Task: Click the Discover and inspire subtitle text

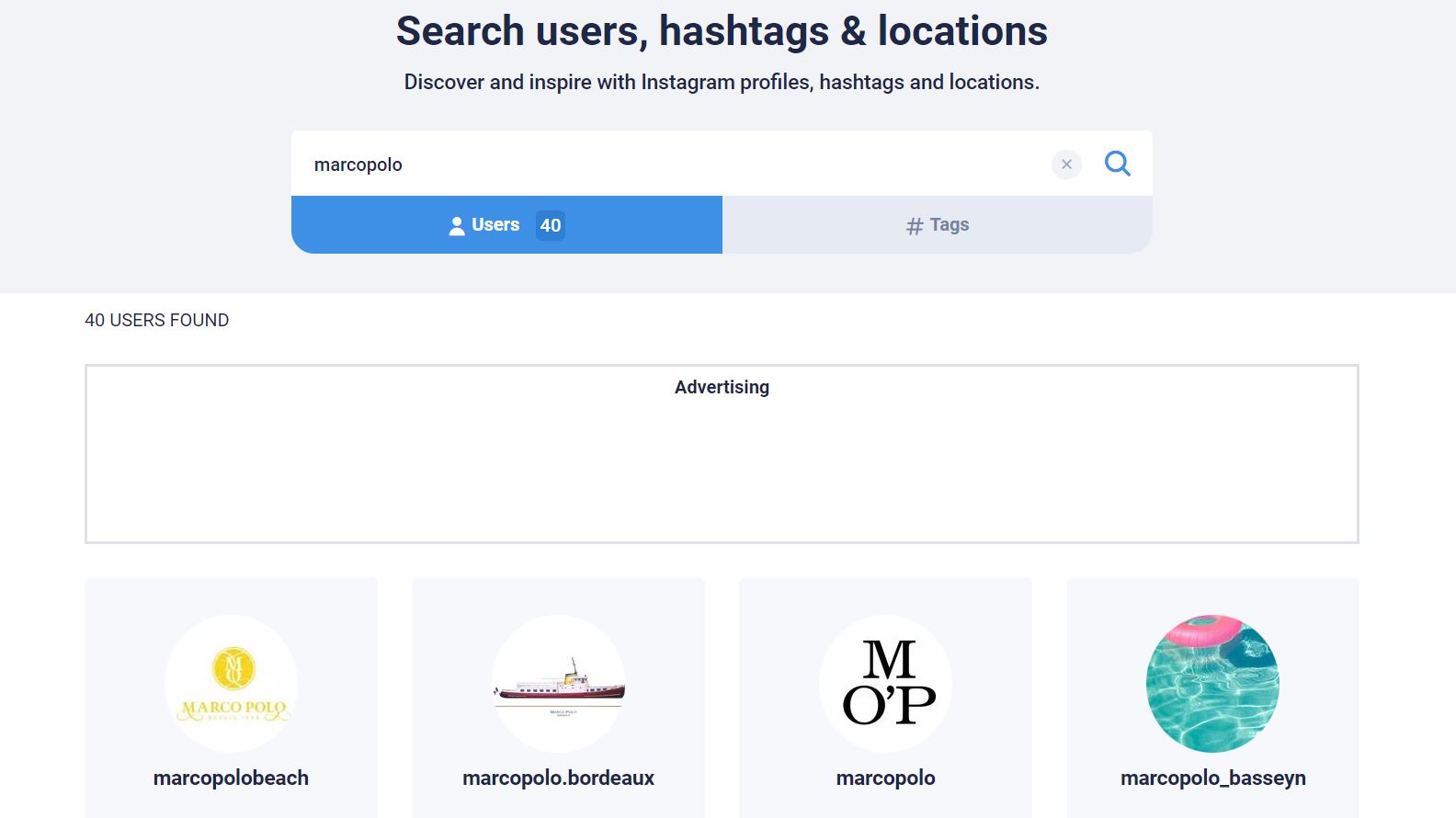Action: (722, 82)
